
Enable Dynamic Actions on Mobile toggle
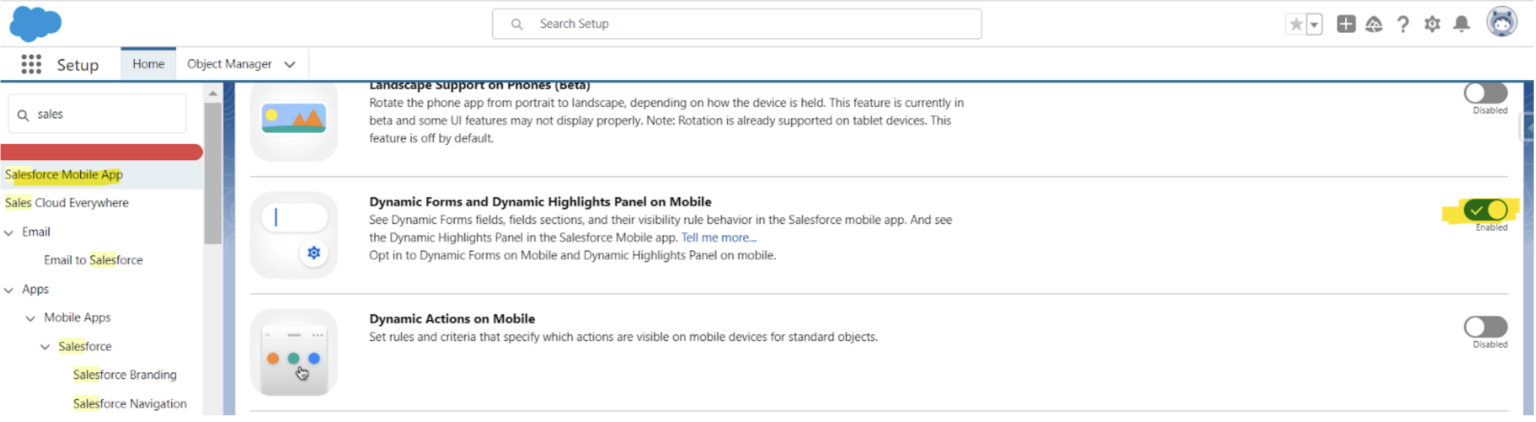[x=1485, y=327]
